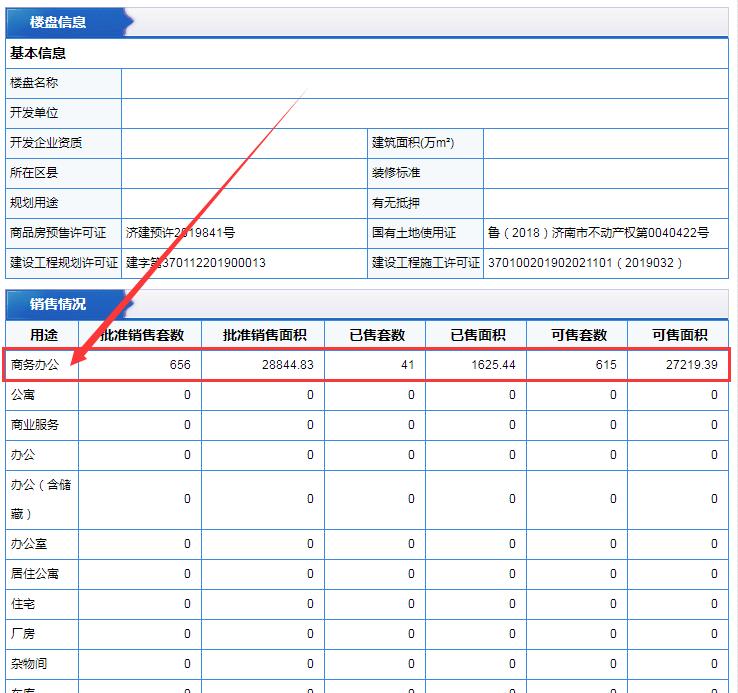Image resolution: width=738 pixels, height=693 pixels.
Task: Click the 可售面积 column header
Action: click(x=680, y=335)
